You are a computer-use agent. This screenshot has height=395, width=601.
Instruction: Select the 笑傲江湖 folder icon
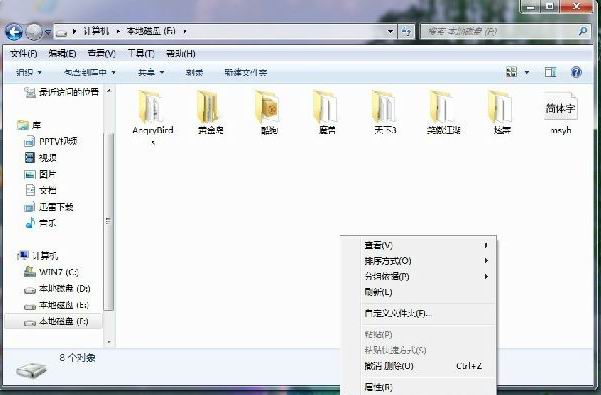[x=443, y=107]
